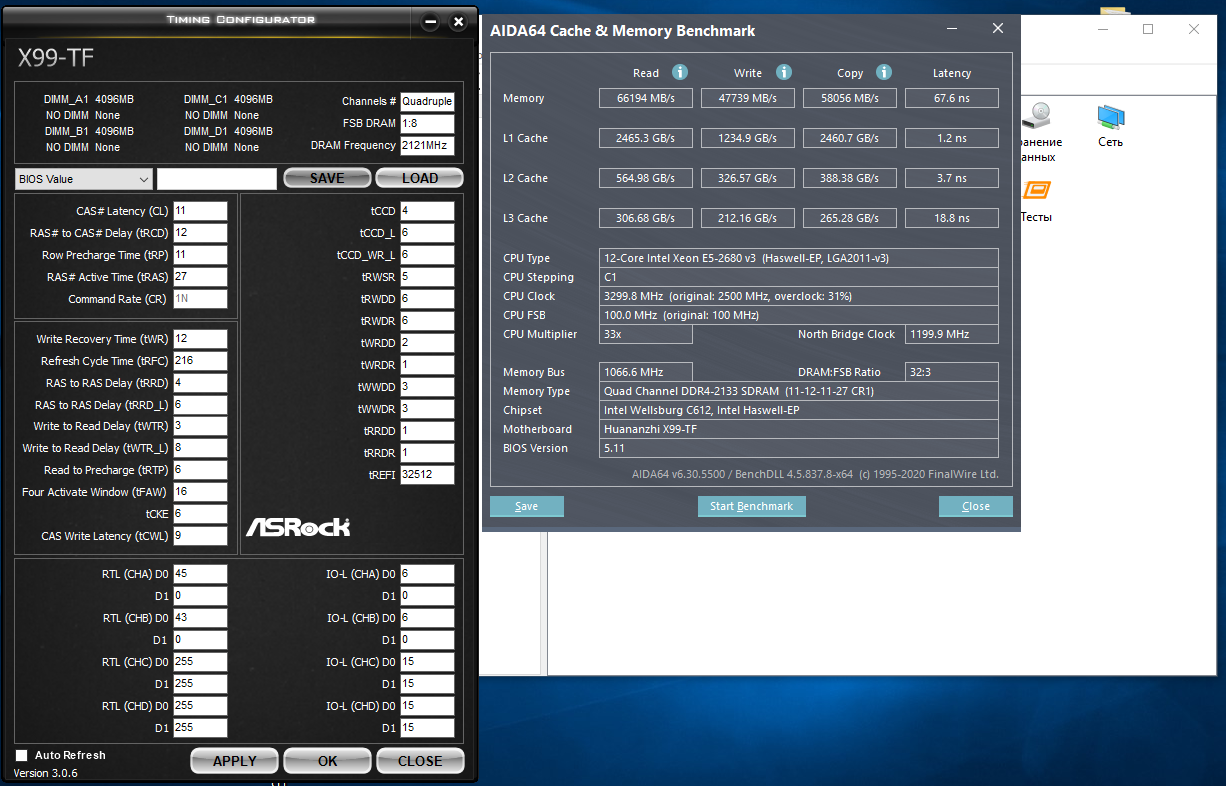
Task: Click the SAVE profile button
Action: 327,178
